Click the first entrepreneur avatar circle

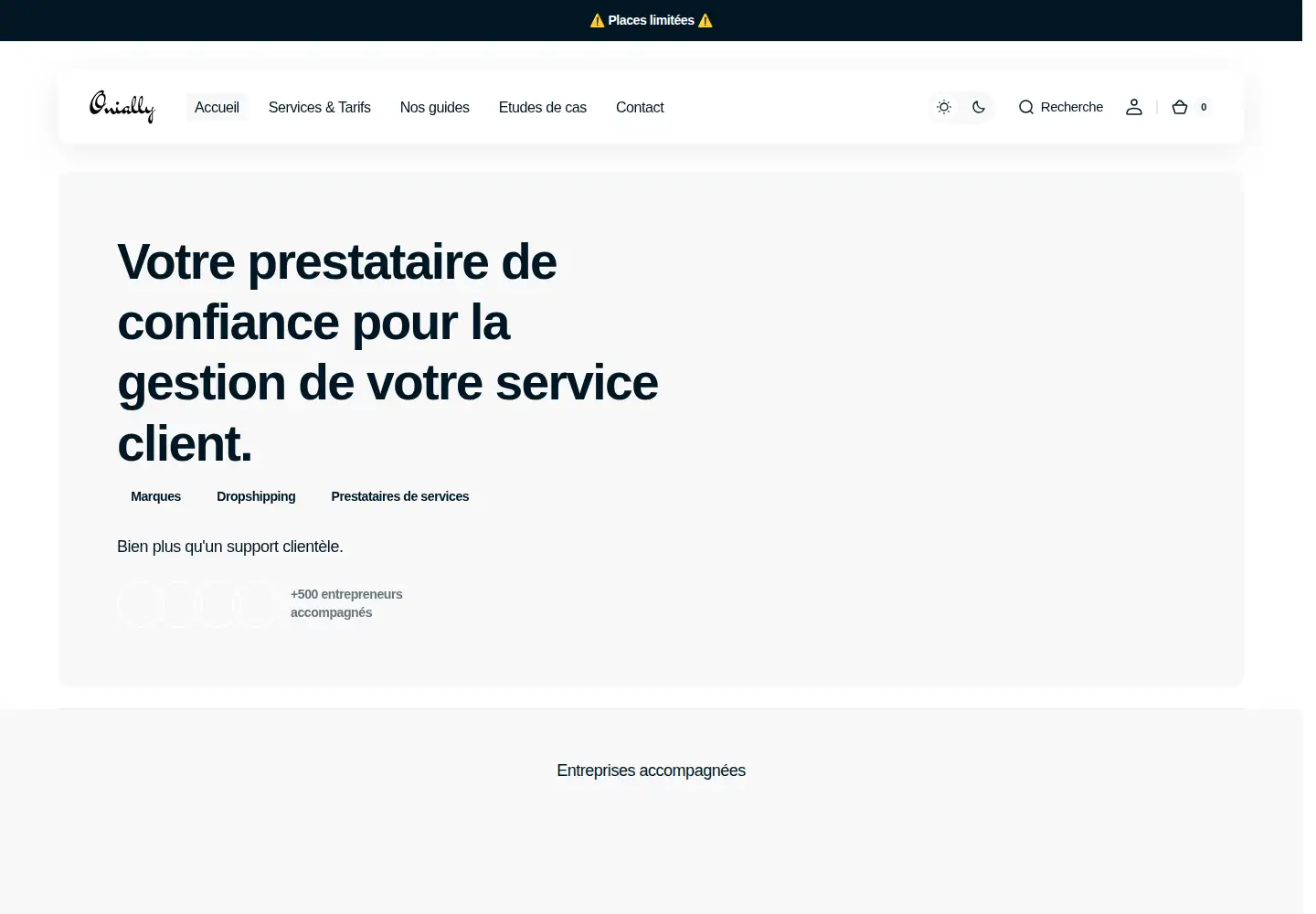141,603
